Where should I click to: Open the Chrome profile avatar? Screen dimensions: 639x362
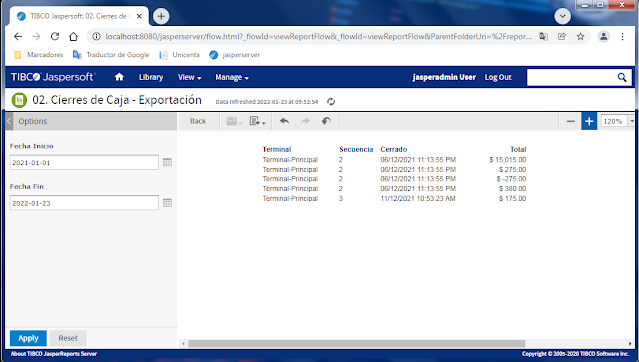click(604, 36)
